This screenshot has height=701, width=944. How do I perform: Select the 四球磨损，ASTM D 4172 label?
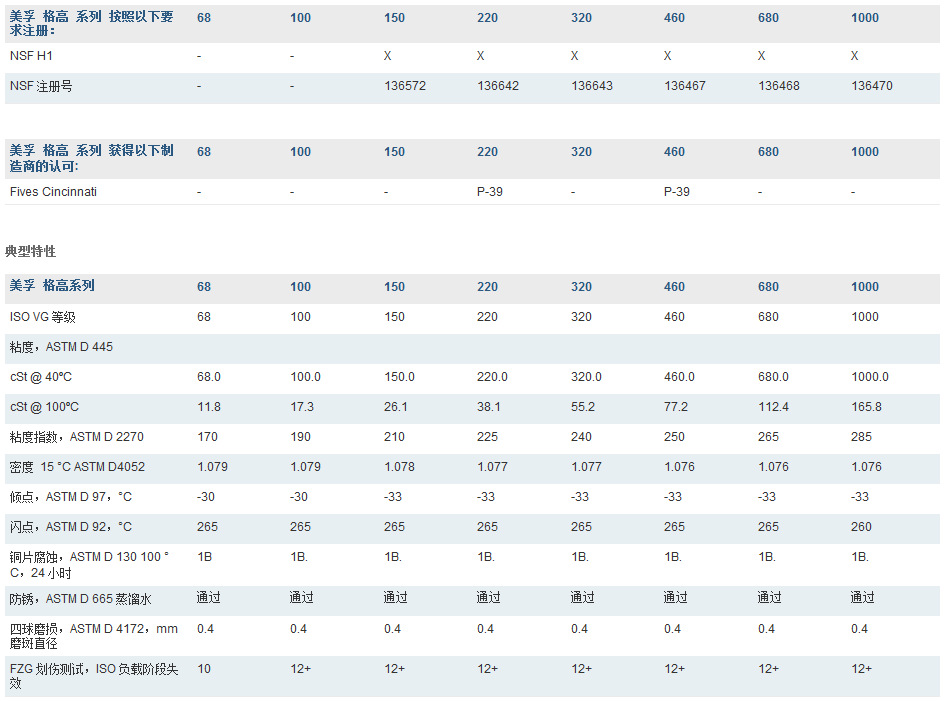[93, 636]
